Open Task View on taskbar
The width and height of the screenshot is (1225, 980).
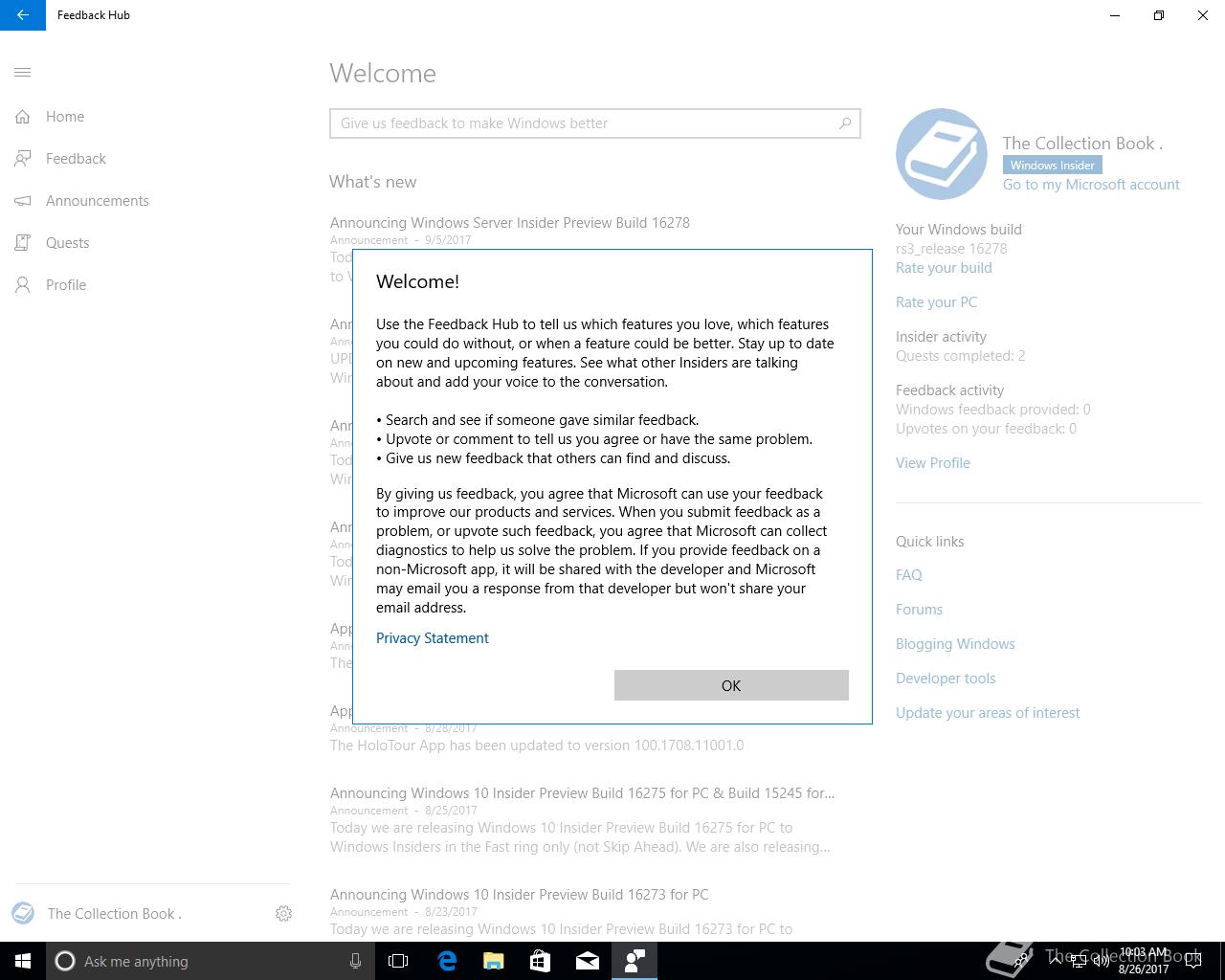coord(398,961)
